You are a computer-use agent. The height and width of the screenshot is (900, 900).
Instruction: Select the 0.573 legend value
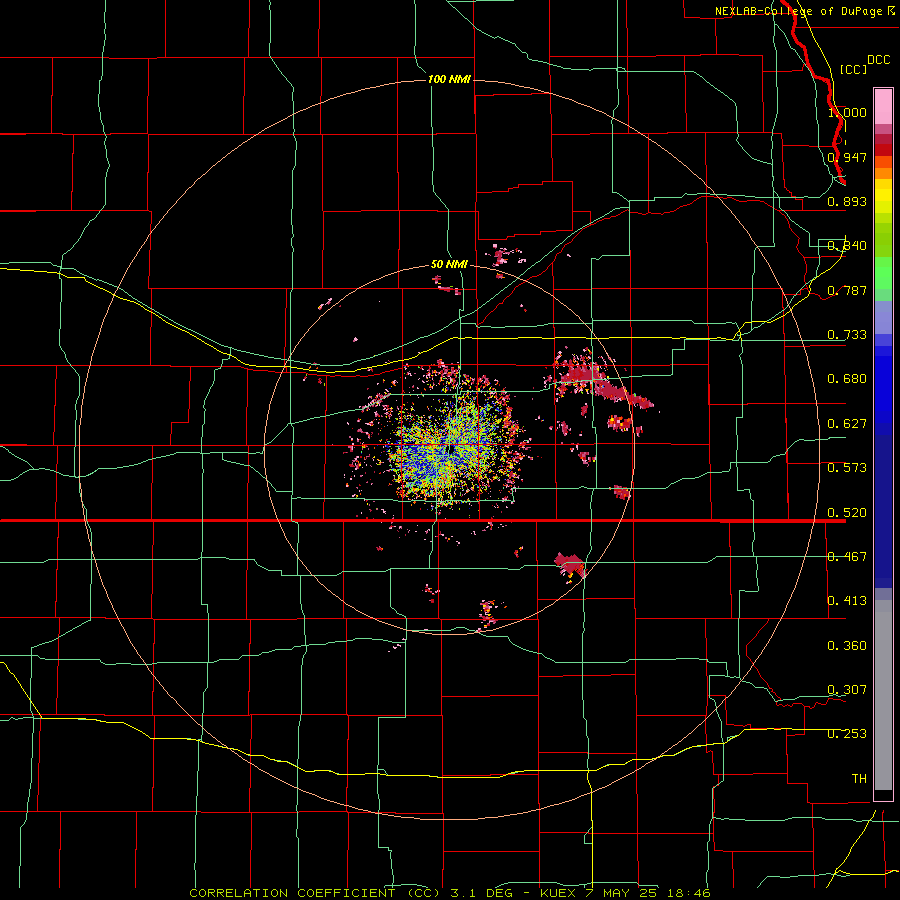847,468
